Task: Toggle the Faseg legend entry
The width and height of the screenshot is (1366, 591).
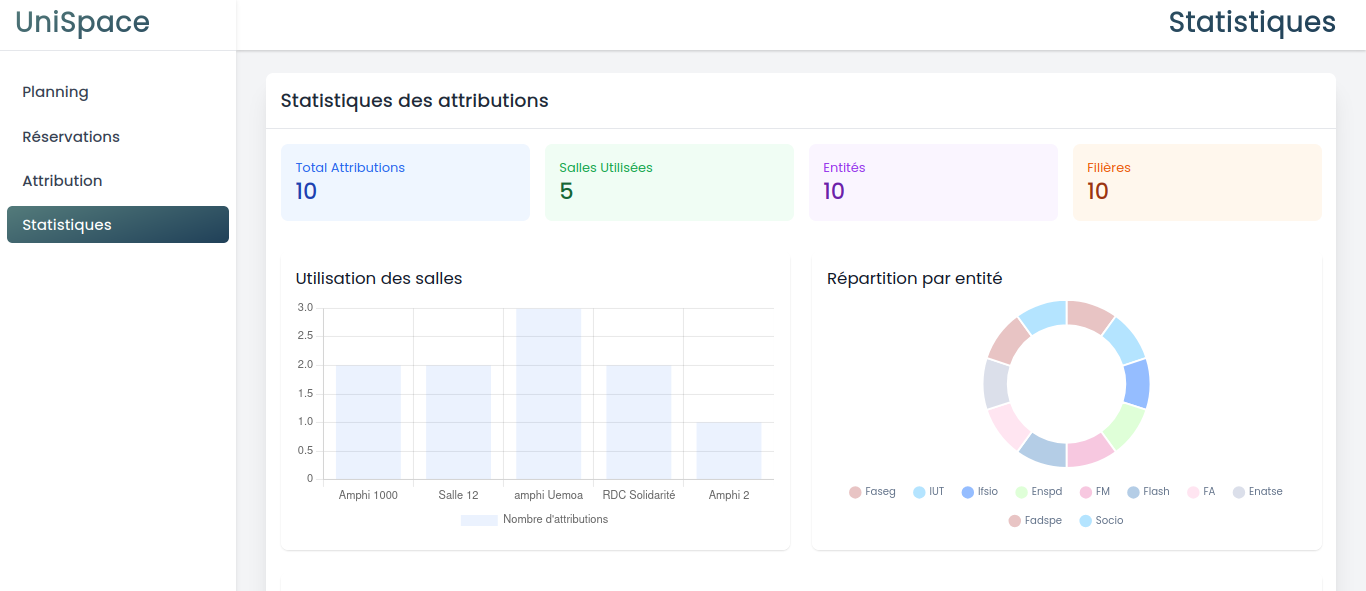Action: [872, 492]
